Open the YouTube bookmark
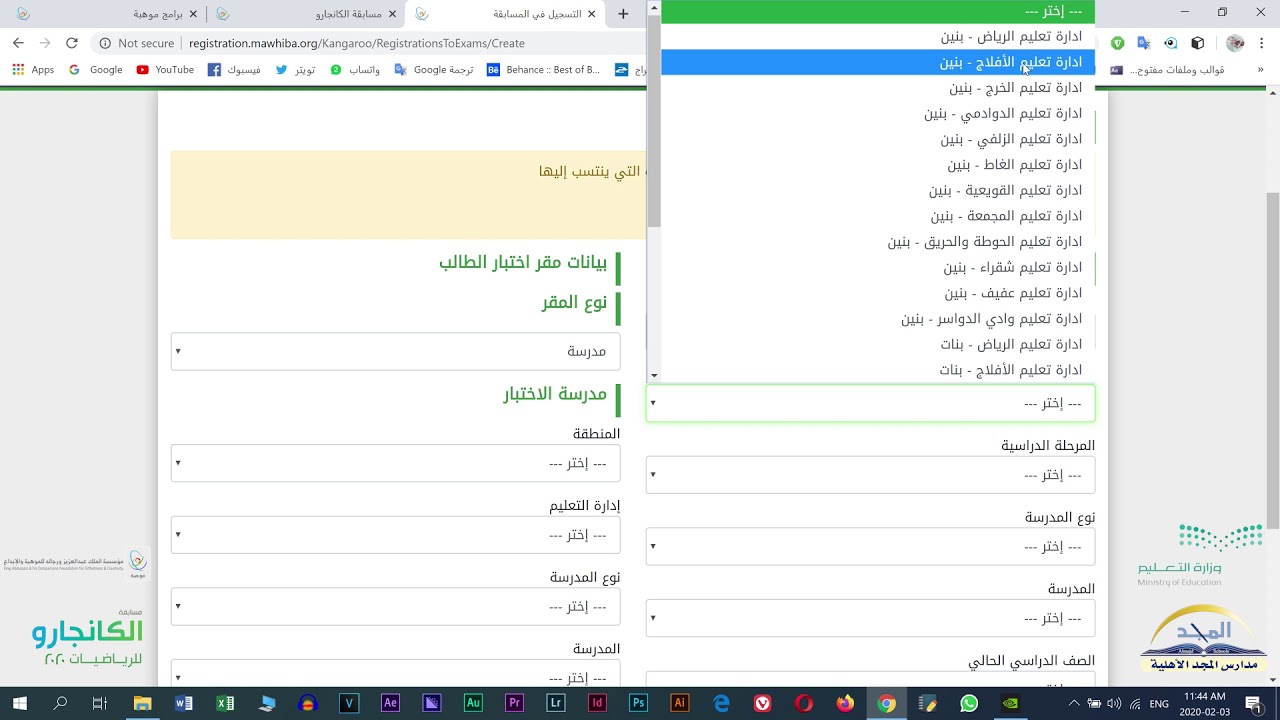The image size is (1280, 720). pos(165,70)
